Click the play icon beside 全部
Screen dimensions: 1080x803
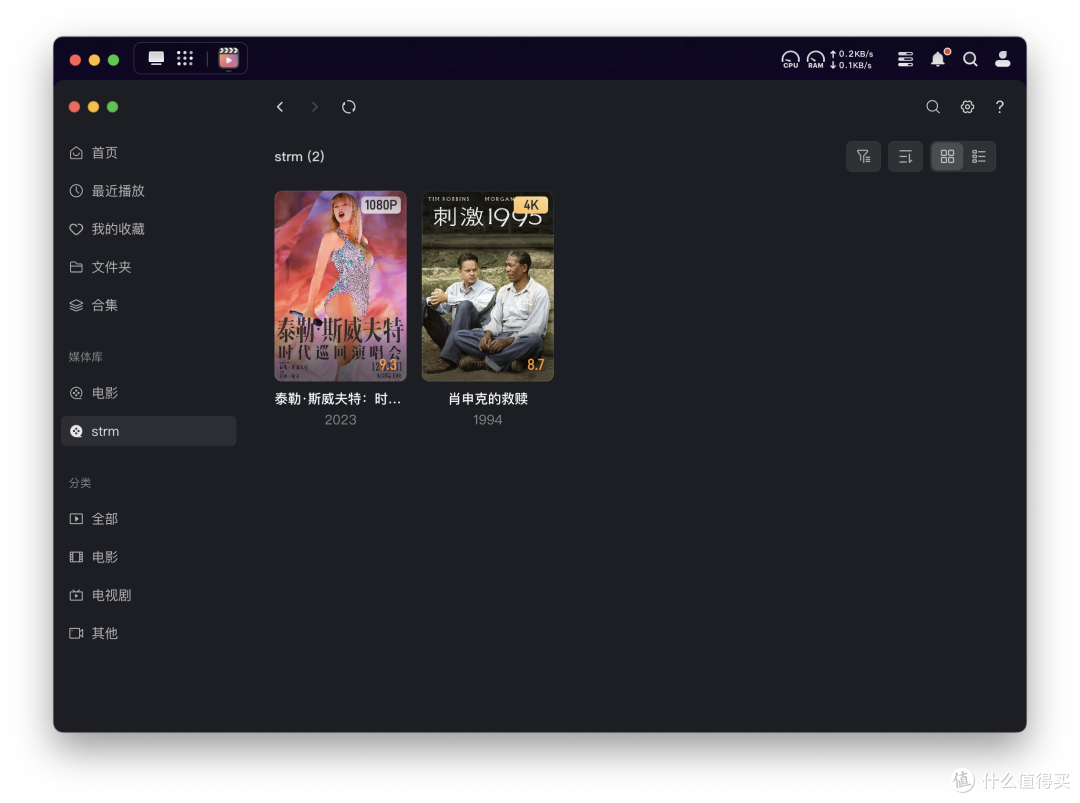76,519
